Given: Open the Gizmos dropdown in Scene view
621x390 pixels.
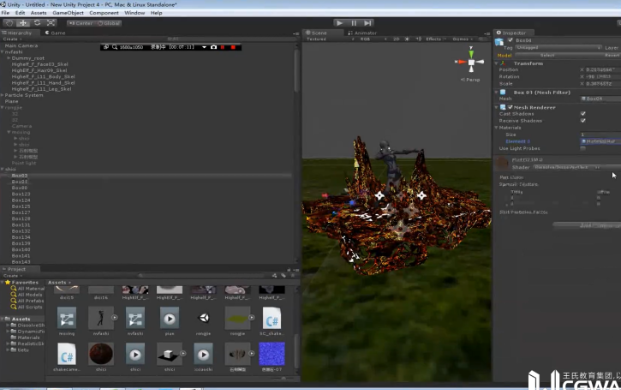Looking at the screenshot, I should [x=462, y=39].
